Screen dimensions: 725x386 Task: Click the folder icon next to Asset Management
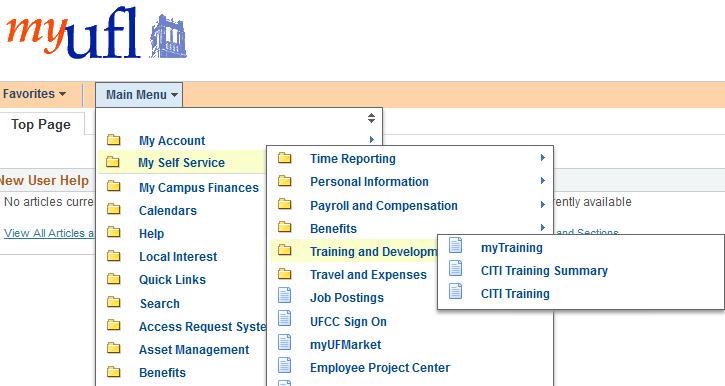(114, 349)
